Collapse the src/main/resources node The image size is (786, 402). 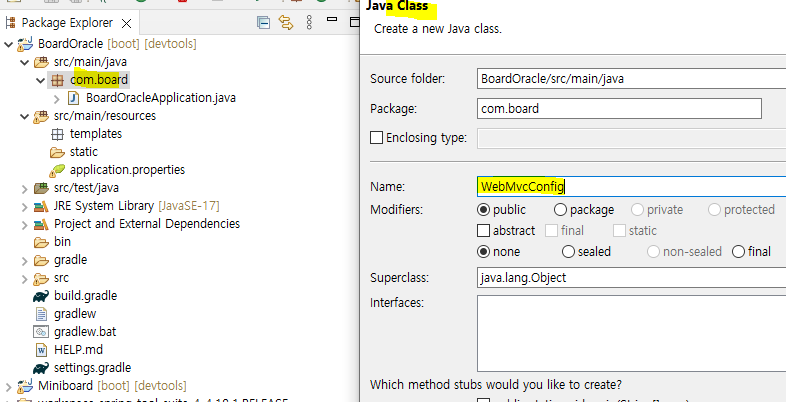(x=24, y=116)
